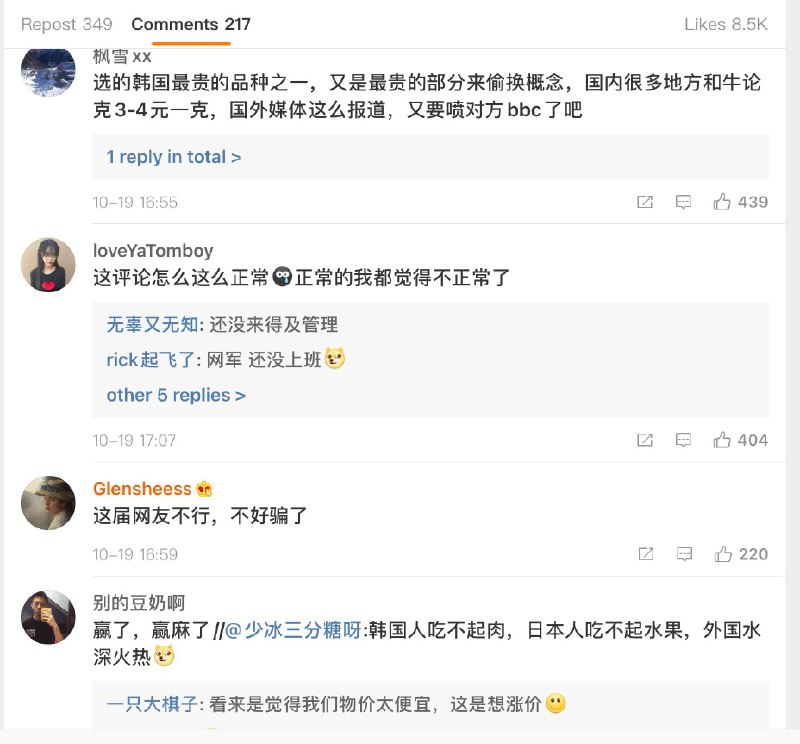Viewport: 800px width, 744px height.
Task: Click the forward icon on Glensheess's comment
Action: pyautogui.click(x=644, y=553)
